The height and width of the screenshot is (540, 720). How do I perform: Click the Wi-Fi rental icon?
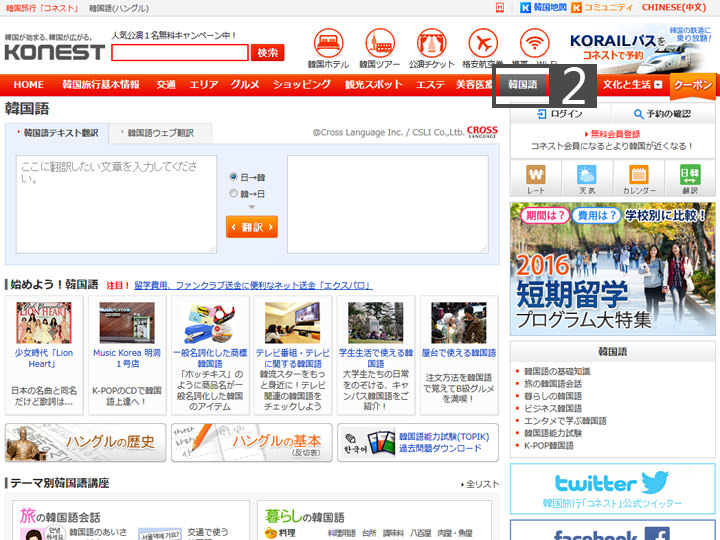(x=535, y=43)
